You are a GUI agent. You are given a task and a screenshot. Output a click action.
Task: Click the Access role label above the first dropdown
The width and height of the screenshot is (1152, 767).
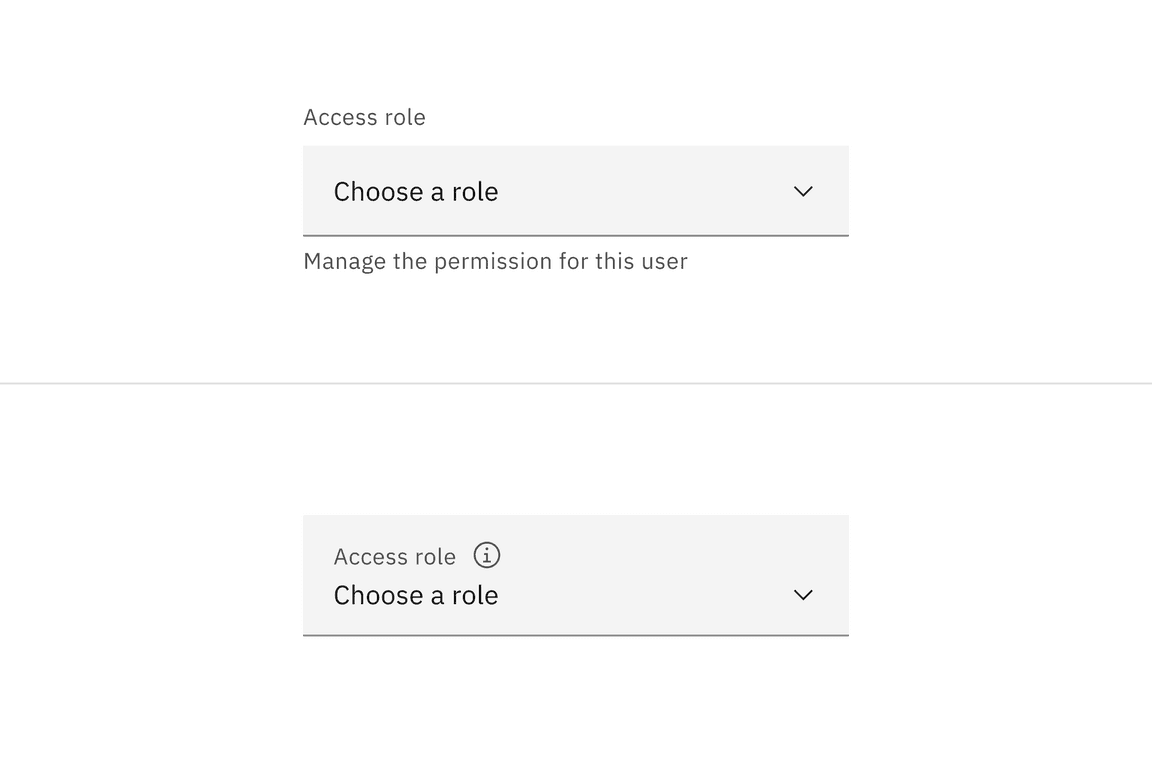tap(364, 117)
